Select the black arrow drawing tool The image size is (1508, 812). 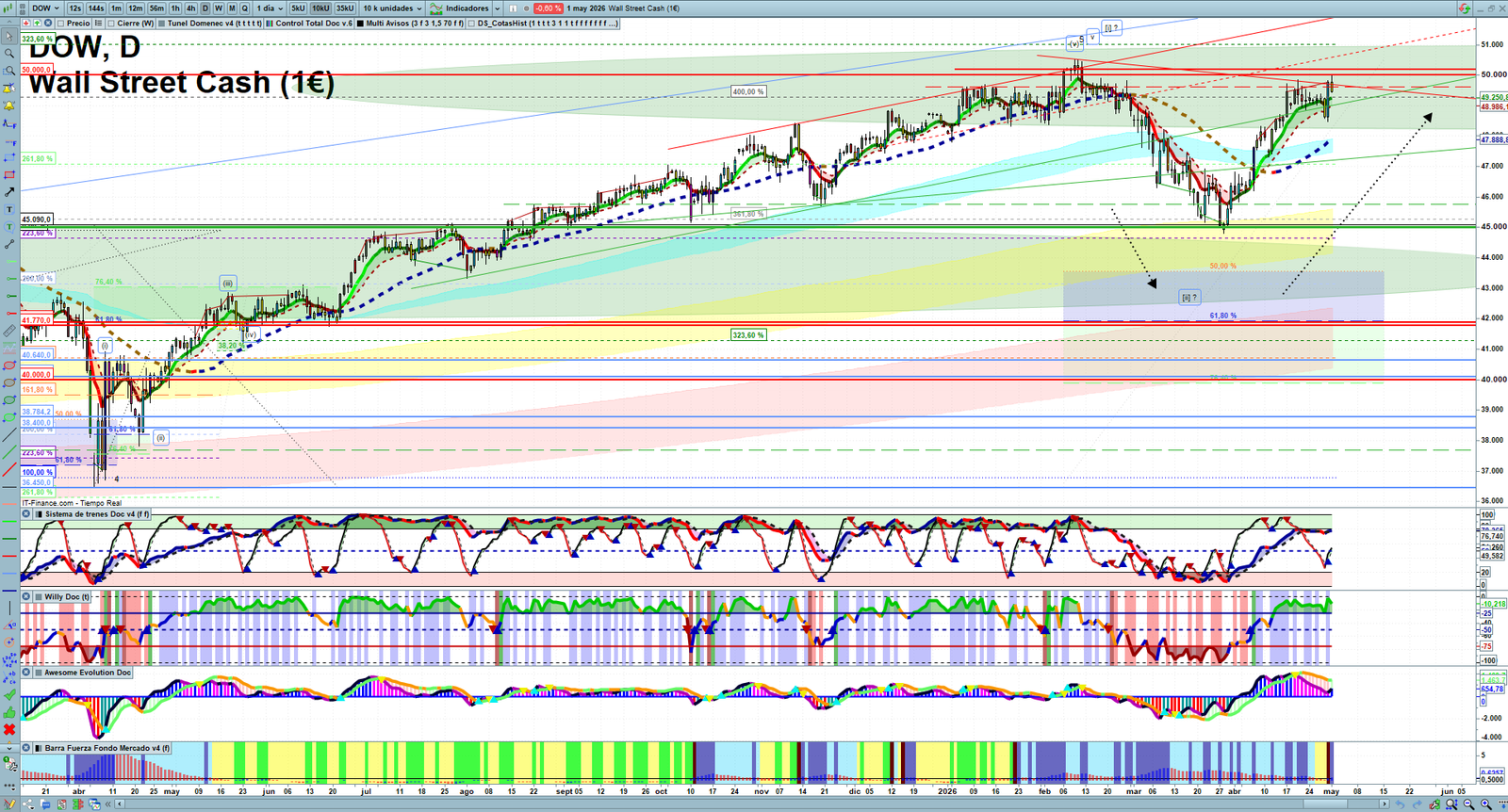(9, 191)
